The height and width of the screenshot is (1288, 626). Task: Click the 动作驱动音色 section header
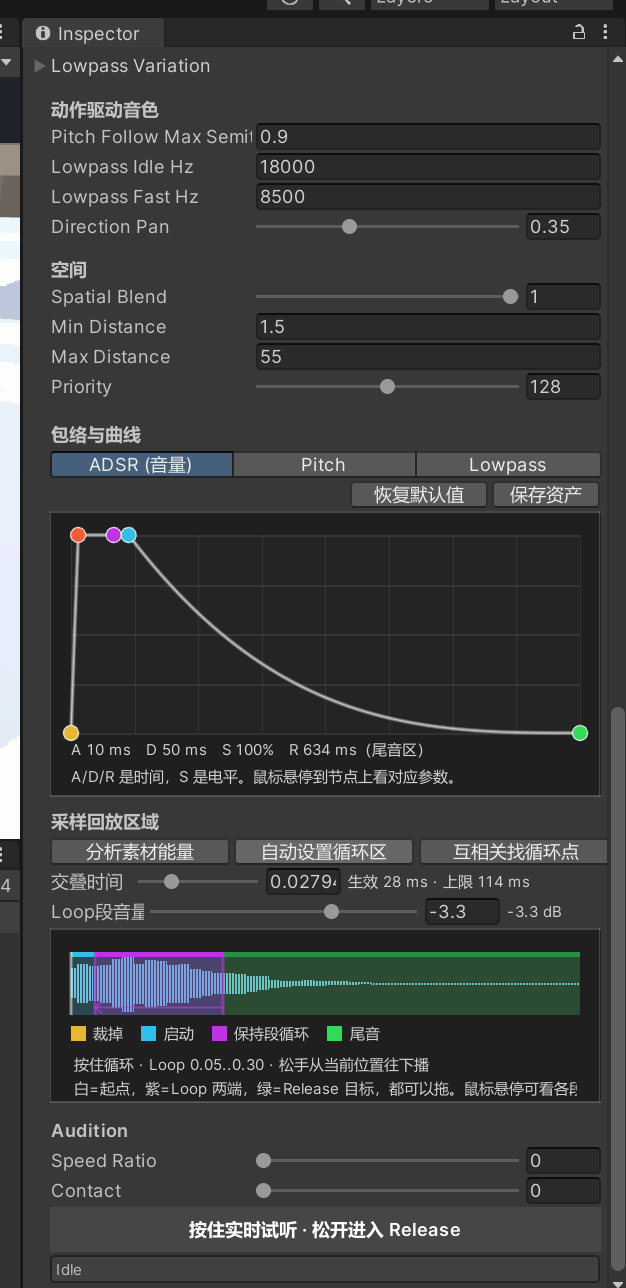pos(105,110)
